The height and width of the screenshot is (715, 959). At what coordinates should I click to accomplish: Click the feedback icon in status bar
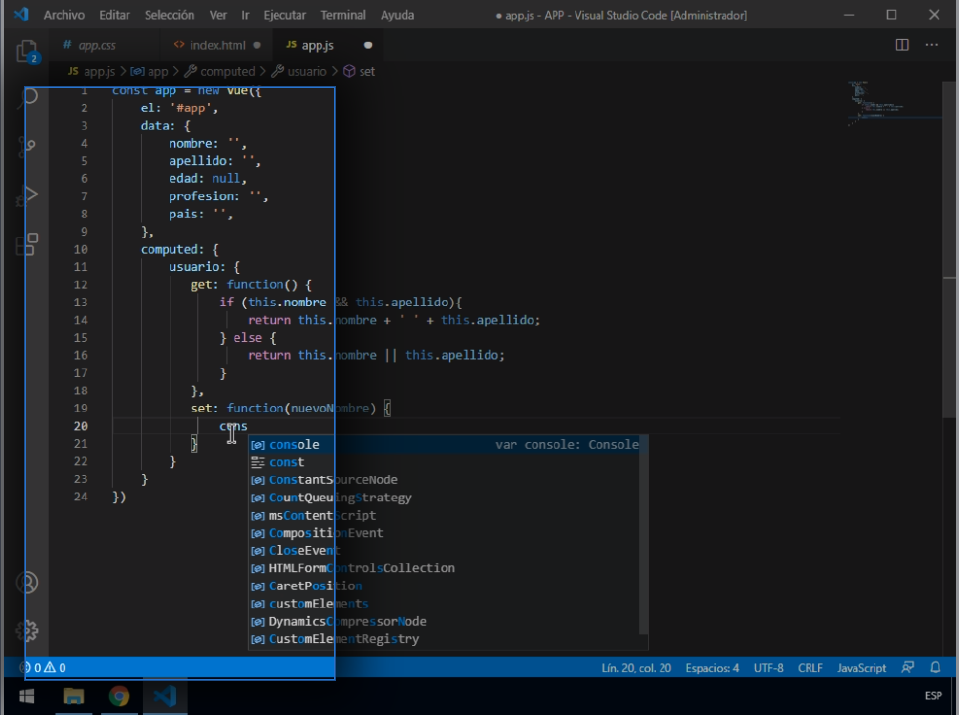(908, 668)
